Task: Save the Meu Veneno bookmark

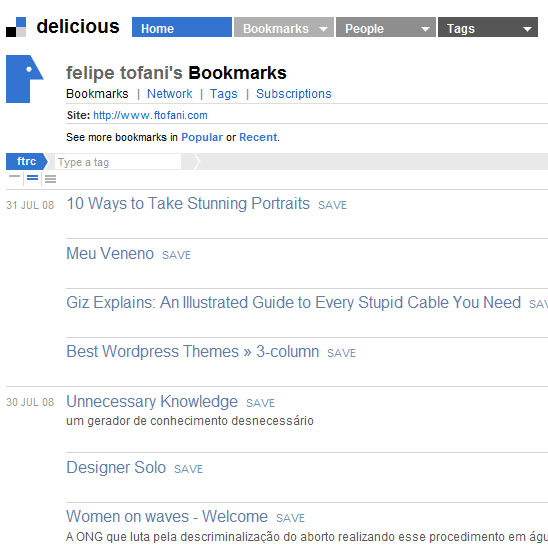Action: tap(176, 255)
